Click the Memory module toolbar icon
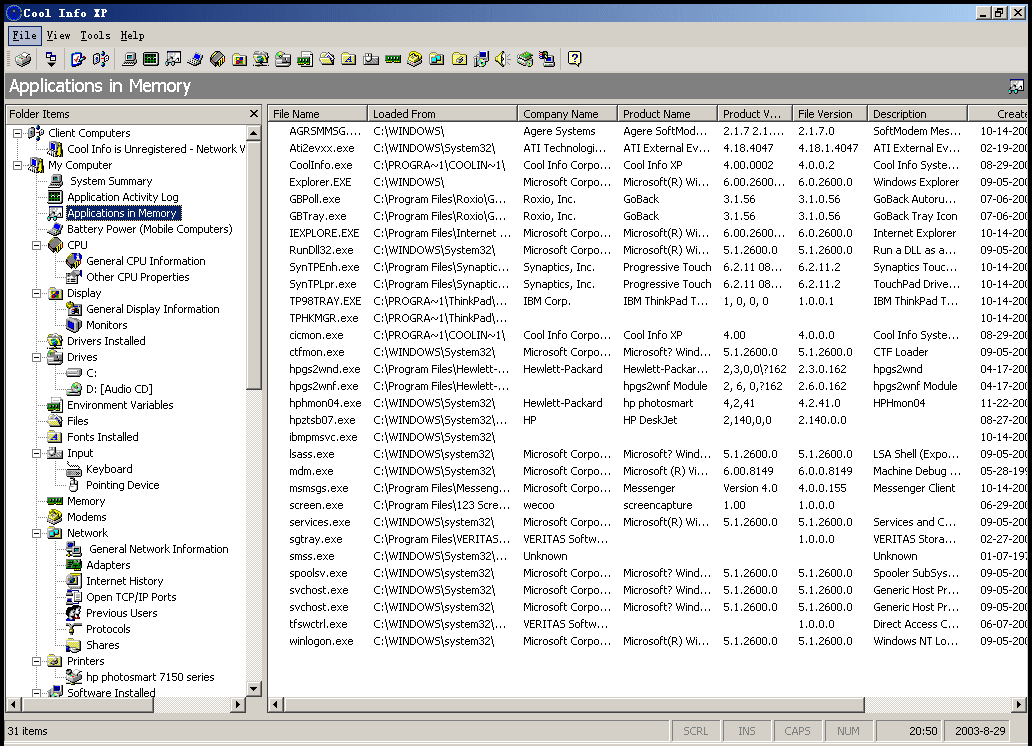The height and width of the screenshot is (746, 1032). click(x=393, y=59)
